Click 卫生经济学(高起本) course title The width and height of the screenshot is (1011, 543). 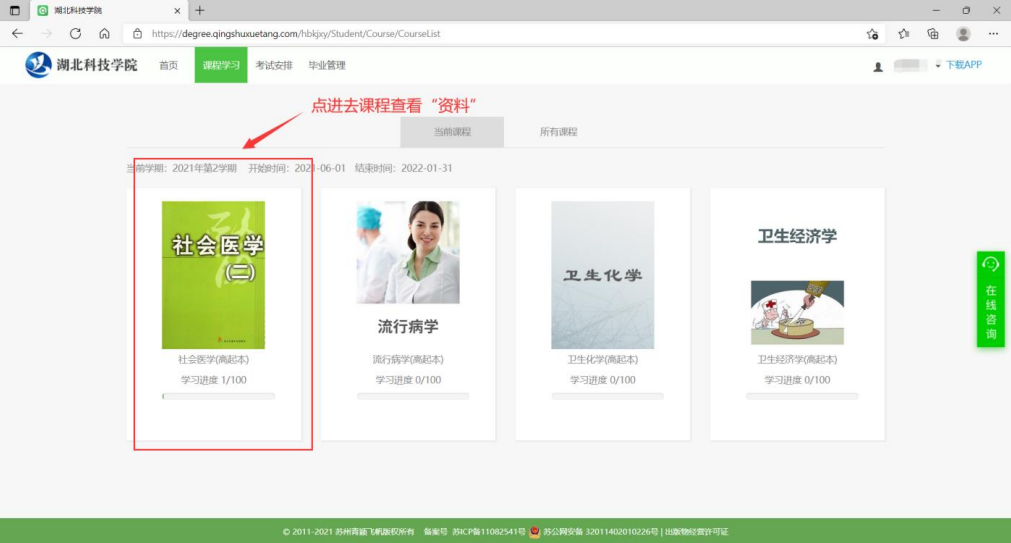[797, 359]
